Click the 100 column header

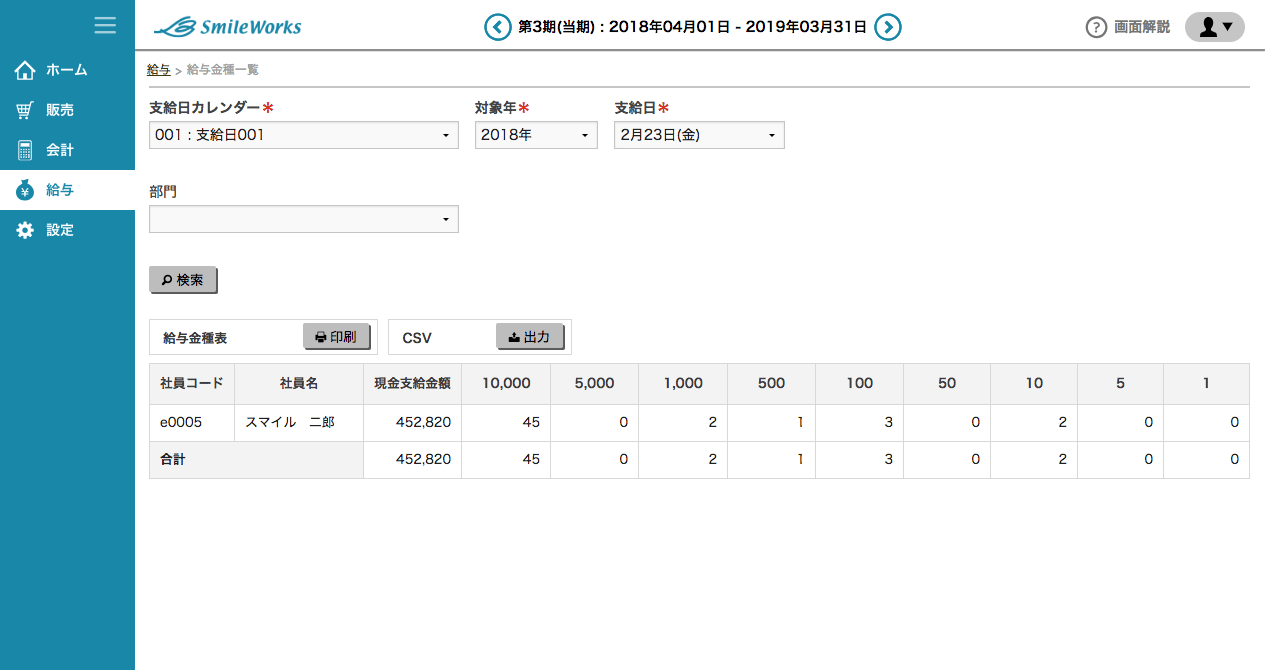pyautogui.click(x=859, y=384)
